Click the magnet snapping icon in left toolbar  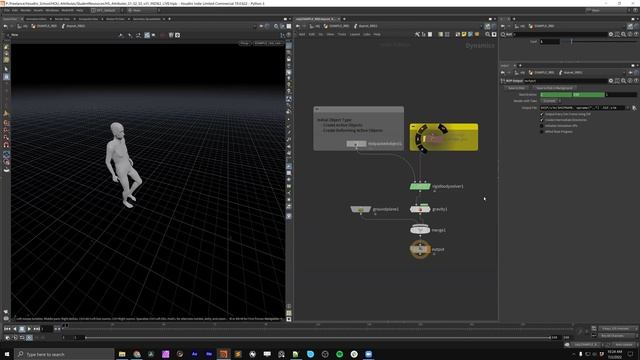click(6, 145)
